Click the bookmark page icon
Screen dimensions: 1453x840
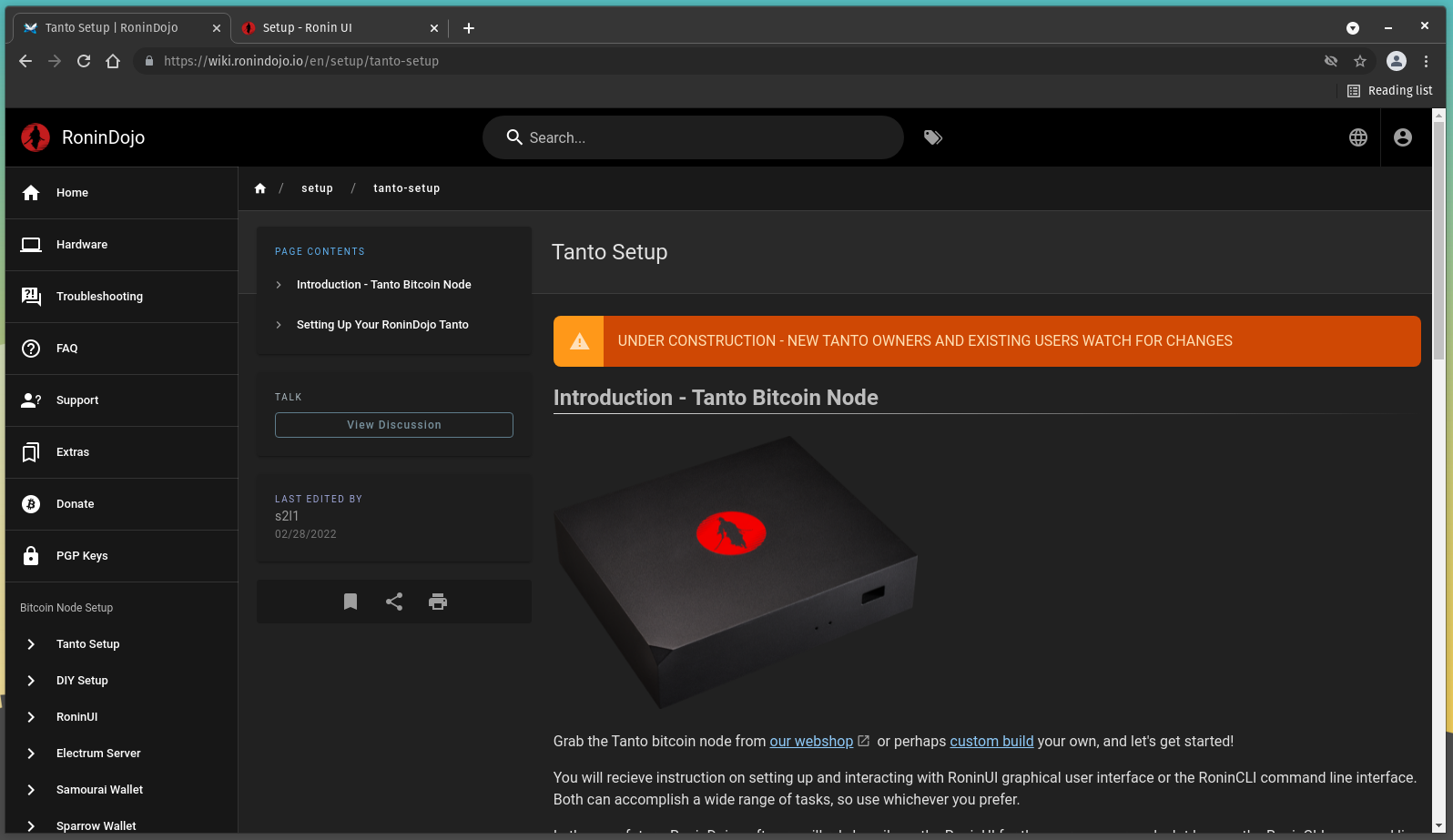[x=351, y=602]
